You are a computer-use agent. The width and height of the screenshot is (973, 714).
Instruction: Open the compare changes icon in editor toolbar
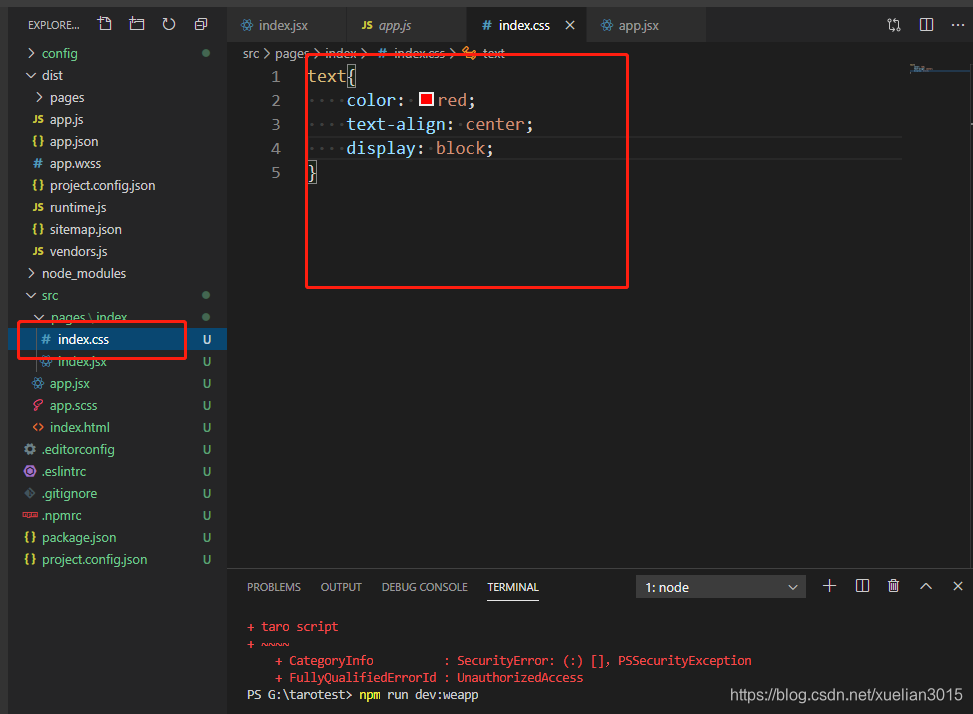[894, 25]
